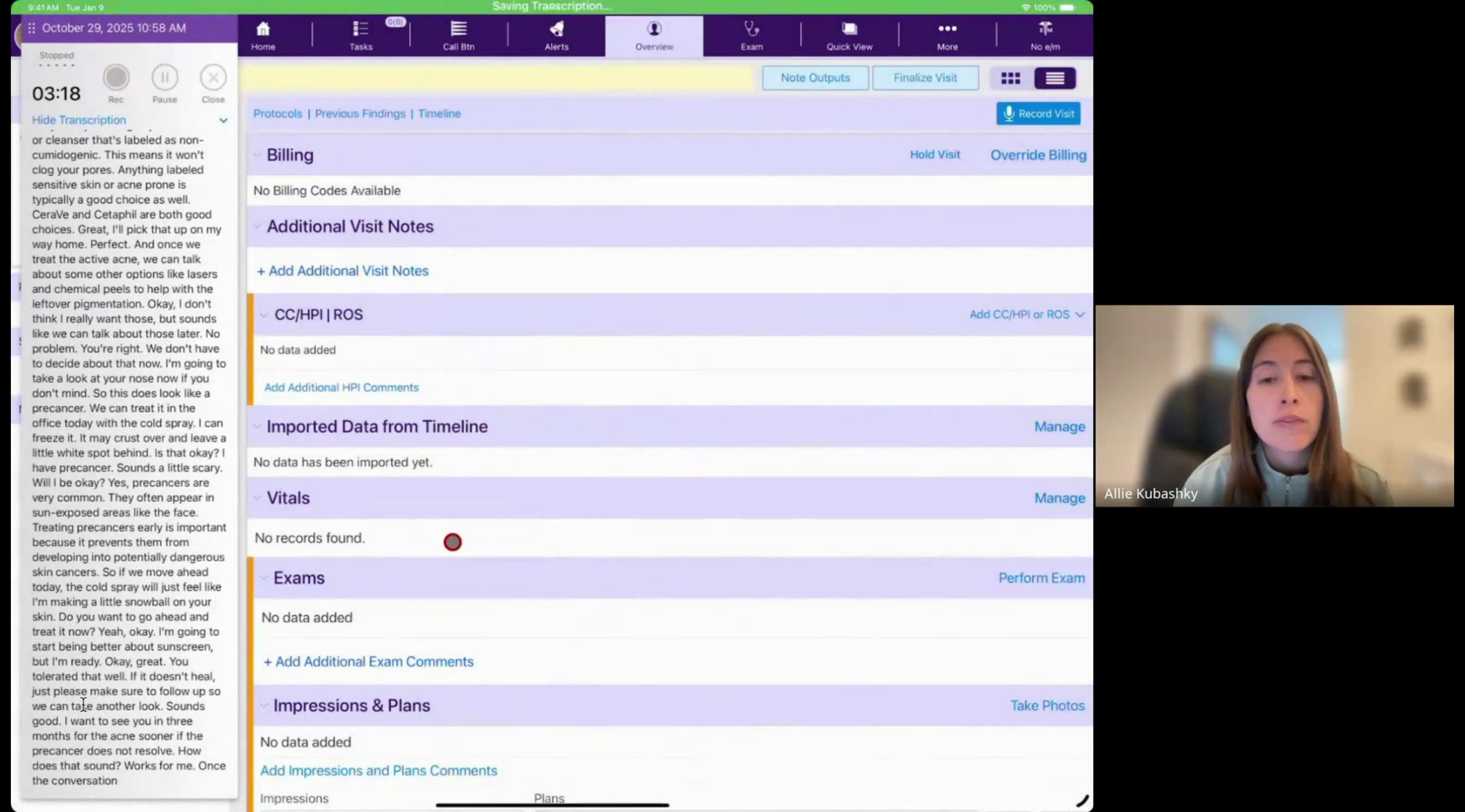Collapse Imported Data from Timeline section

pyautogui.click(x=257, y=427)
